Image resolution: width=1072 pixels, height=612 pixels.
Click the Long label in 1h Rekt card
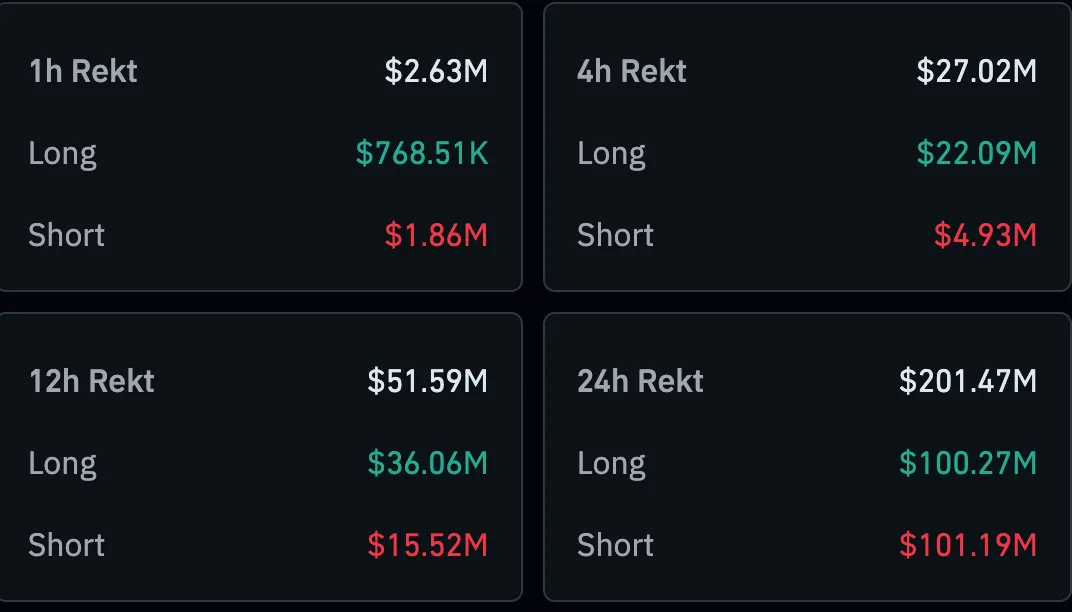[62, 153]
